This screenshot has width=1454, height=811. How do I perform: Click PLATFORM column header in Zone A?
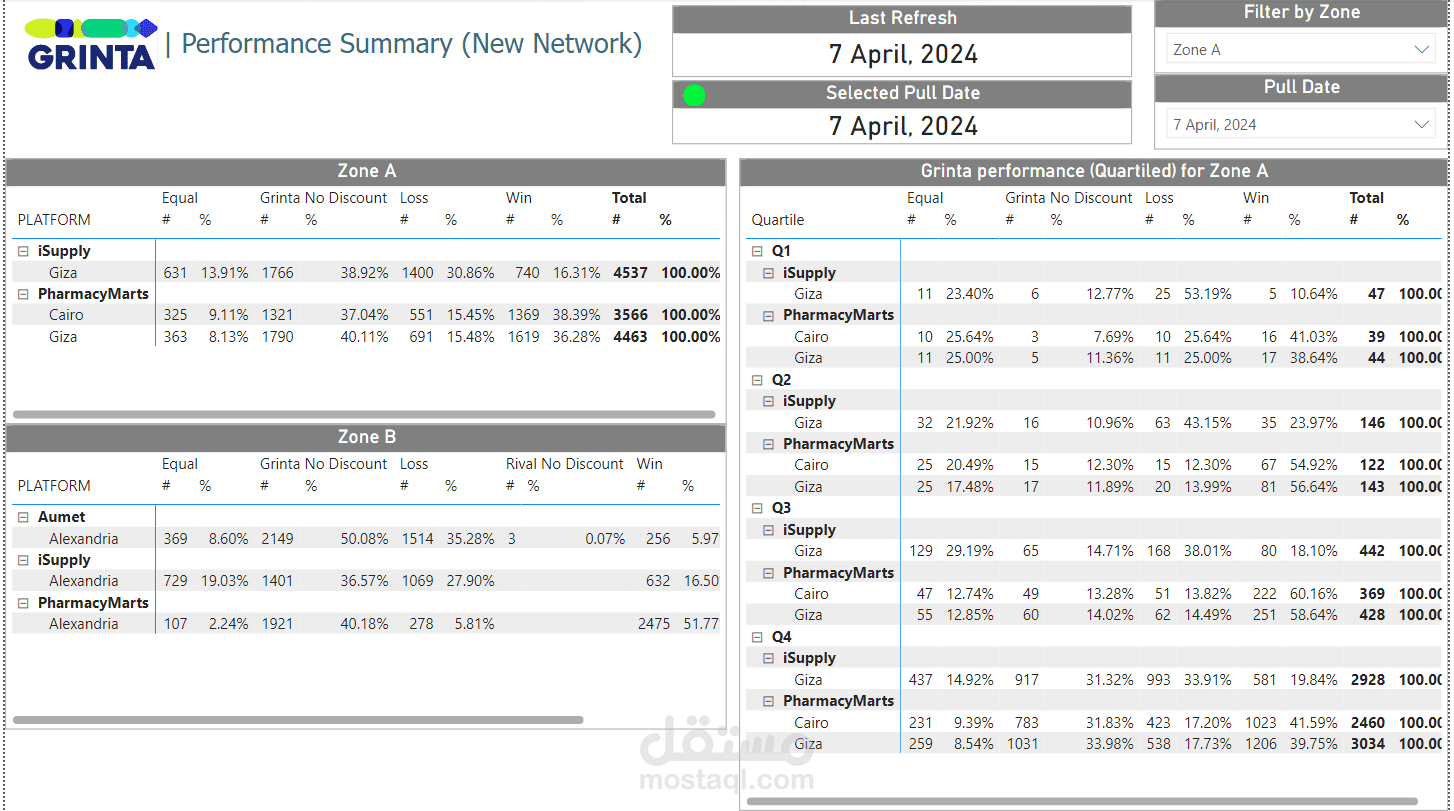click(54, 220)
